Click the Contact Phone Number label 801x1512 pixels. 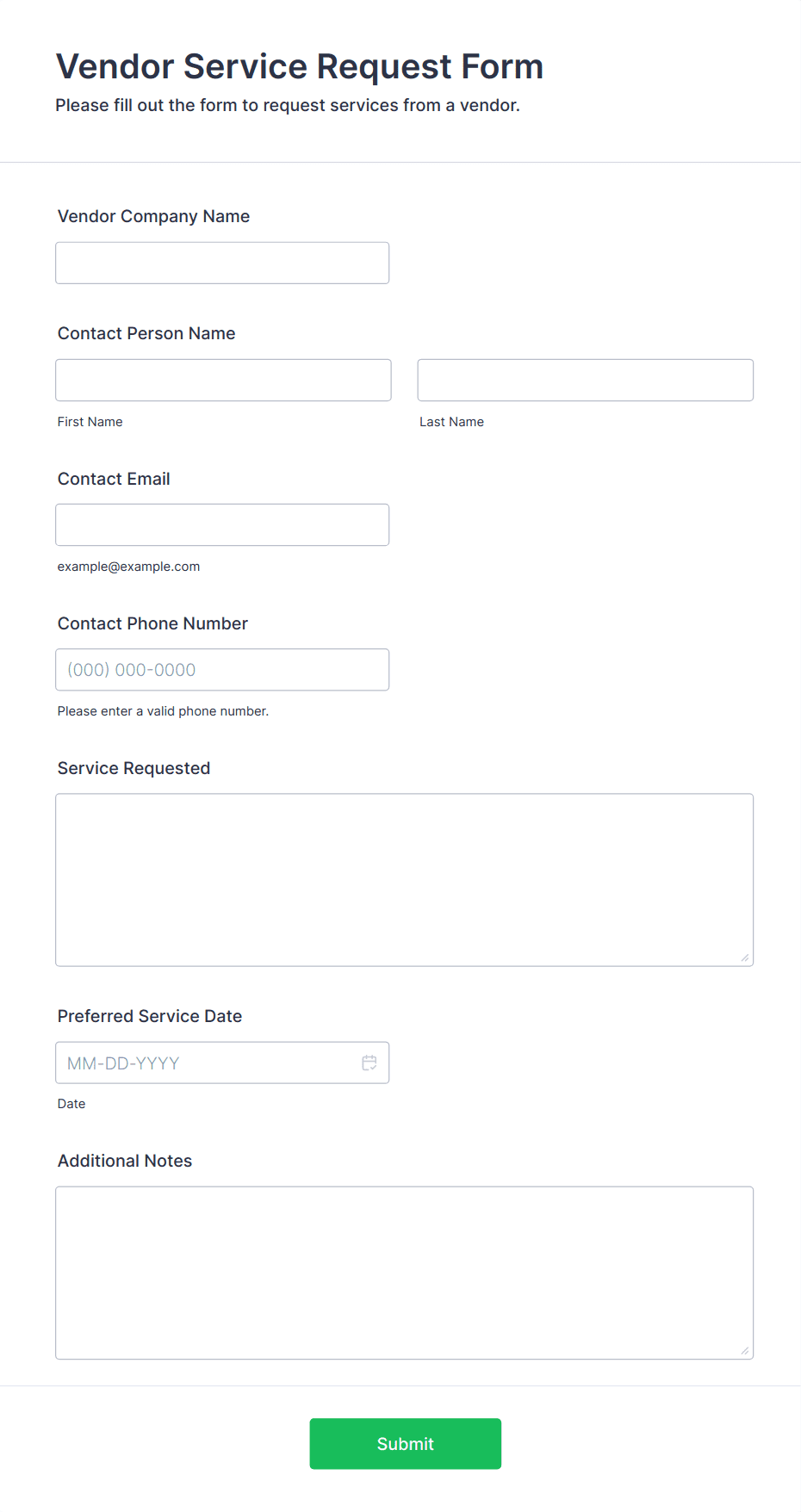(152, 623)
